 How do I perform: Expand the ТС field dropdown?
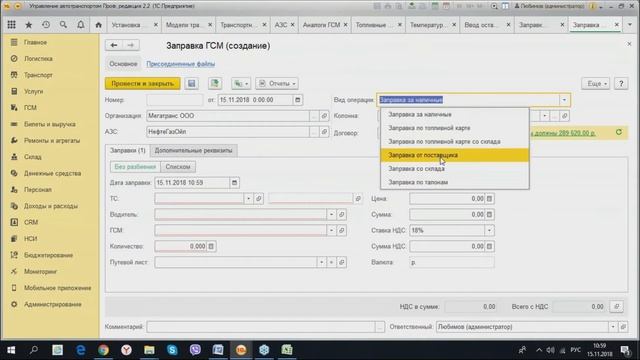tap(248, 199)
